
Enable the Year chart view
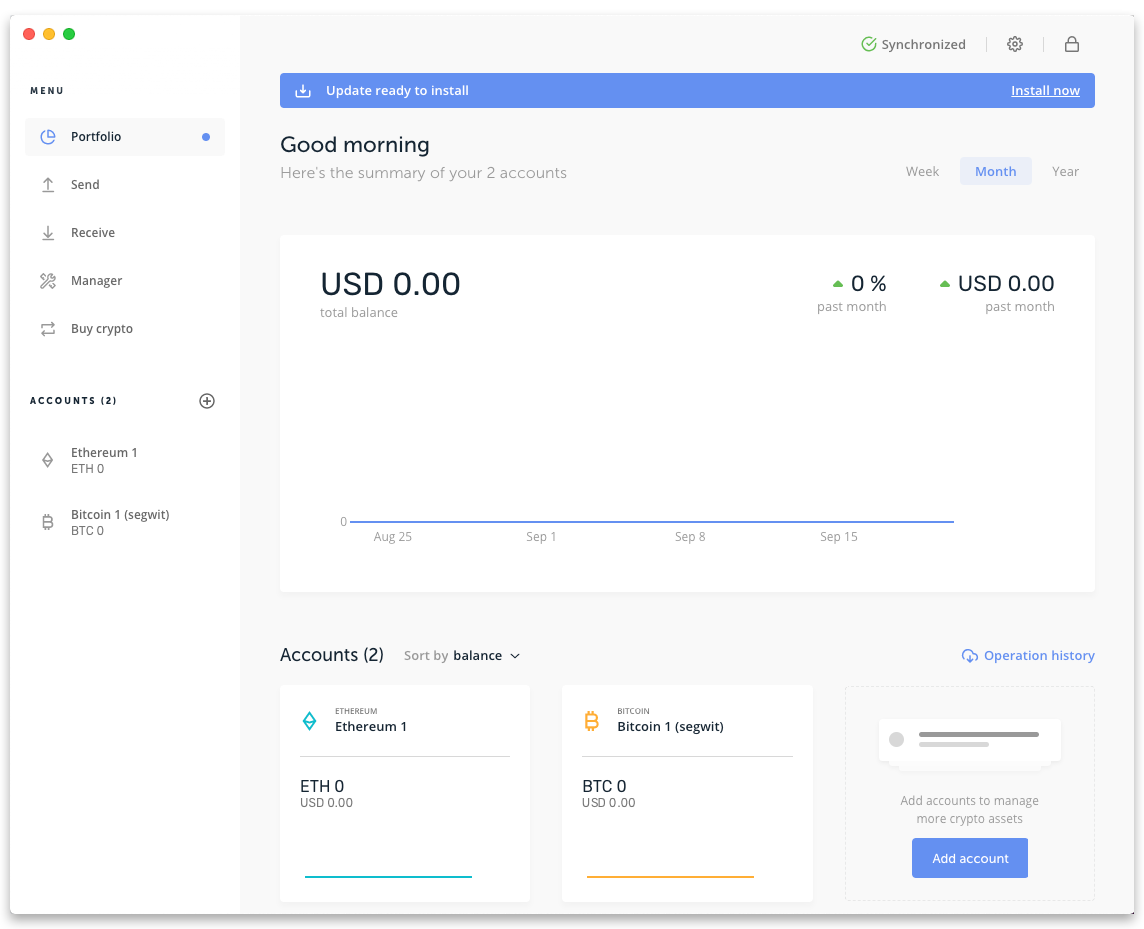[x=1065, y=171]
